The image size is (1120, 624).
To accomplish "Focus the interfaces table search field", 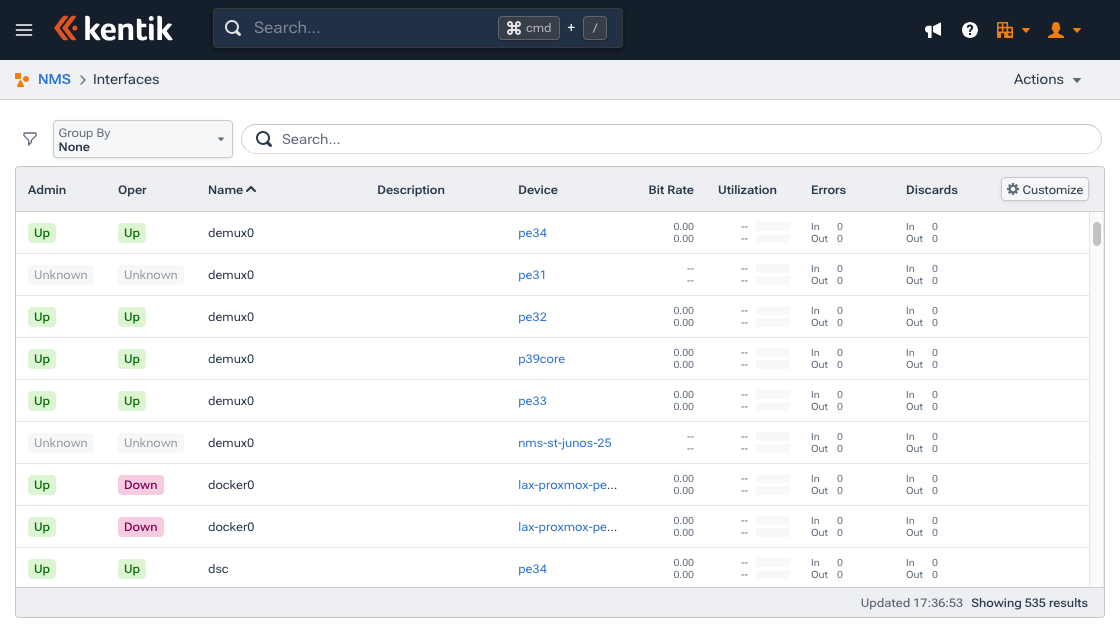I will 670,139.
